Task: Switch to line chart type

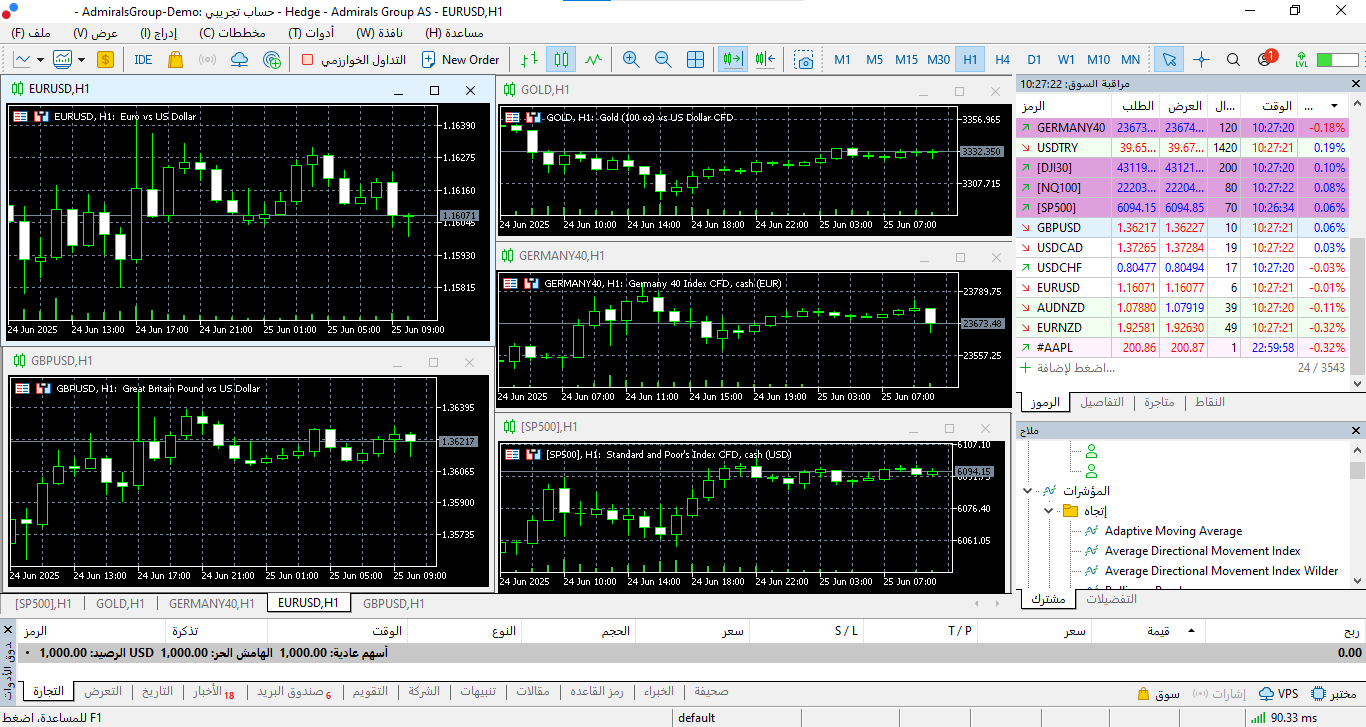Action: (x=594, y=60)
